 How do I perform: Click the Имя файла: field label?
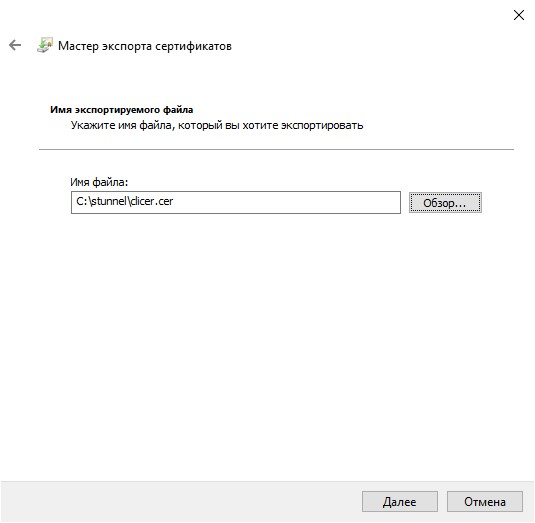click(99, 182)
